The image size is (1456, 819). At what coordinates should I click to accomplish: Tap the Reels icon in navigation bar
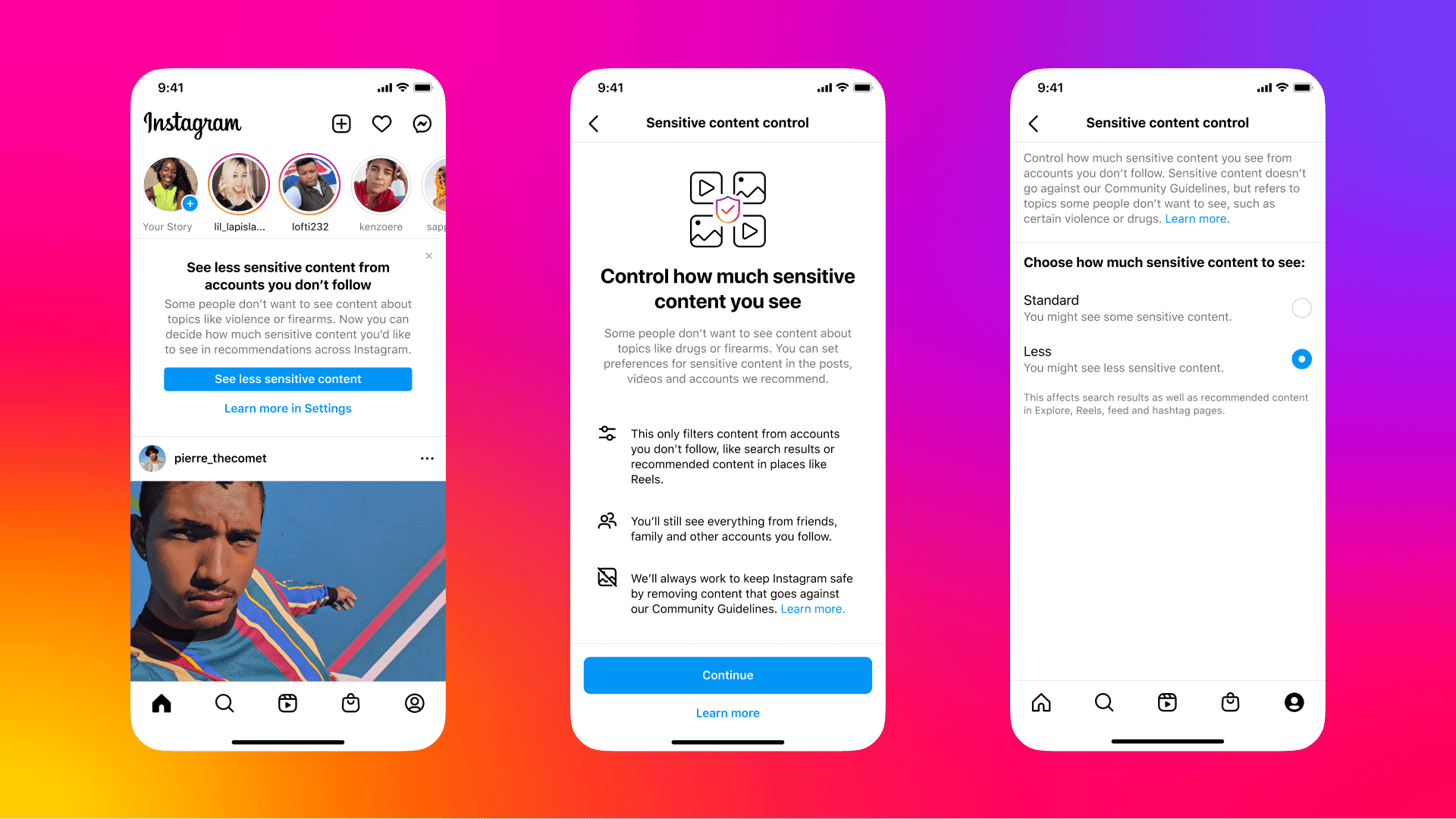(x=288, y=702)
